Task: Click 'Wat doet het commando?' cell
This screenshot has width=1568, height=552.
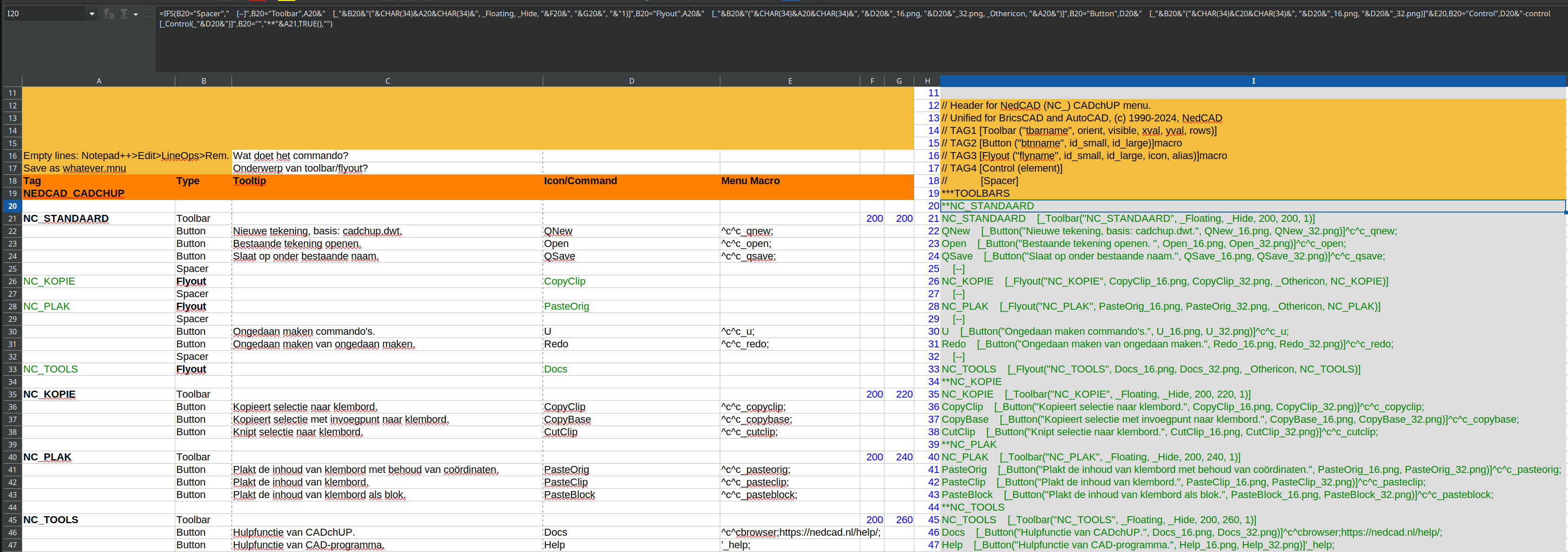Action: [x=387, y=156]
